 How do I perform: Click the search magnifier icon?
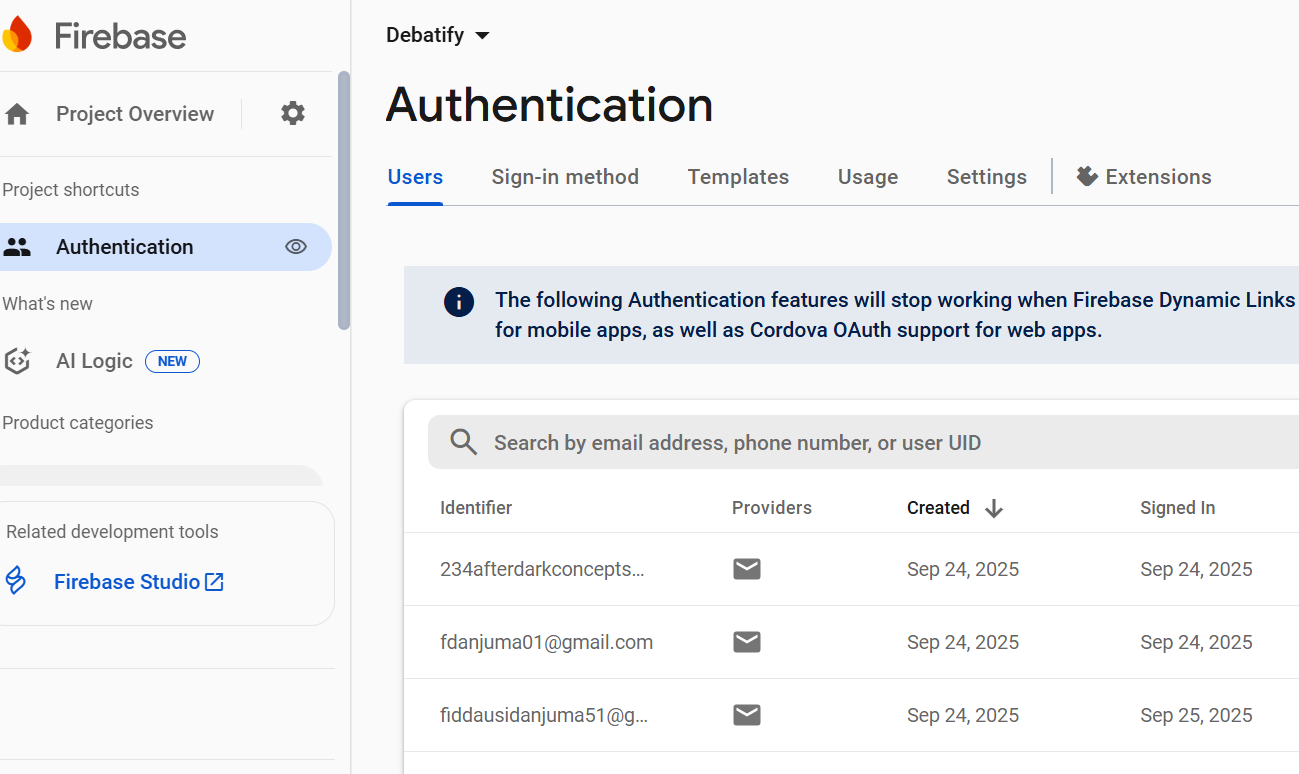click(463, 442)
